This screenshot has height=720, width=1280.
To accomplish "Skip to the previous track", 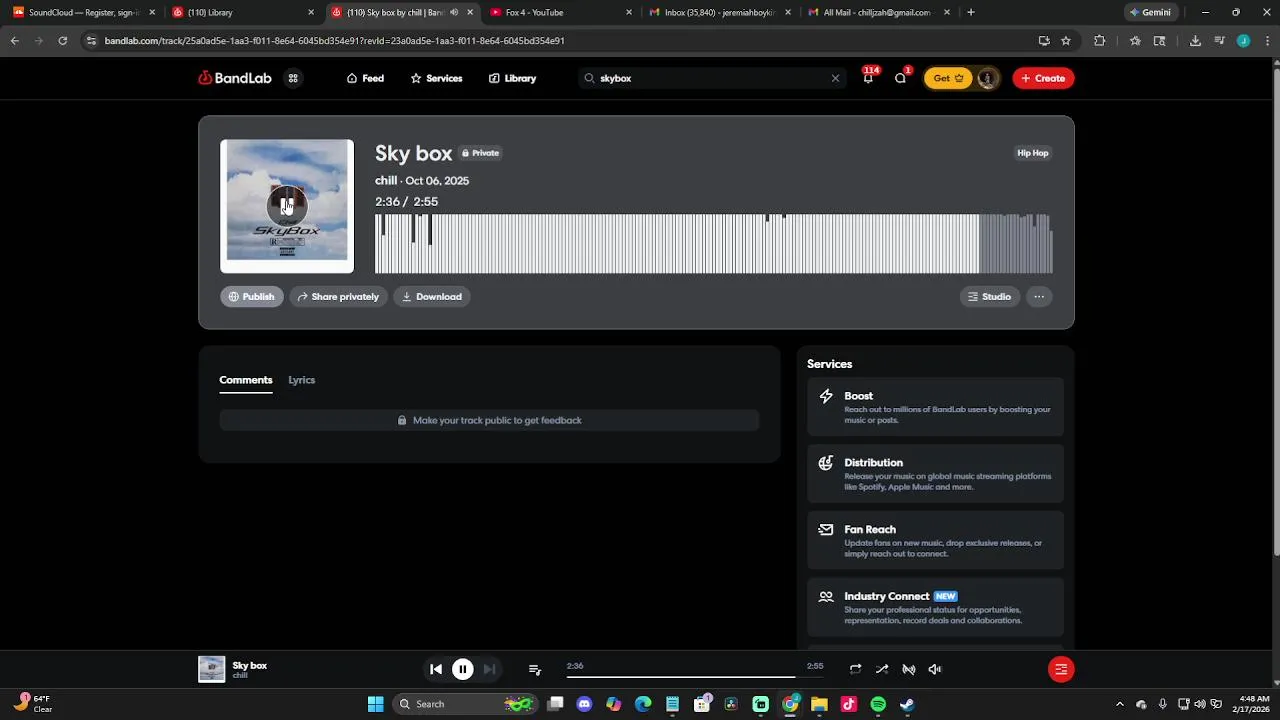I will click(436, 669).
